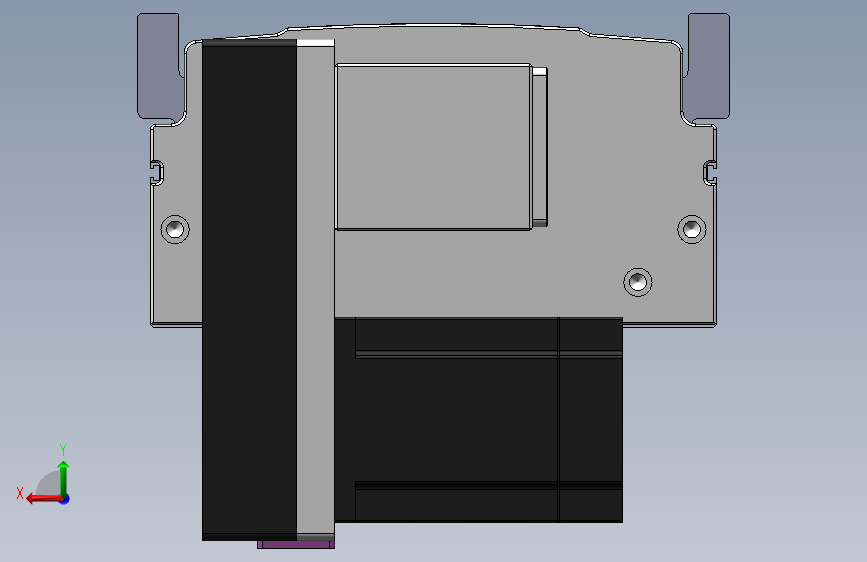Image resolution: width=867 pixels, height=562 pixels.
Task: Select the left blue-gray clip at the top
Action: 158,66
